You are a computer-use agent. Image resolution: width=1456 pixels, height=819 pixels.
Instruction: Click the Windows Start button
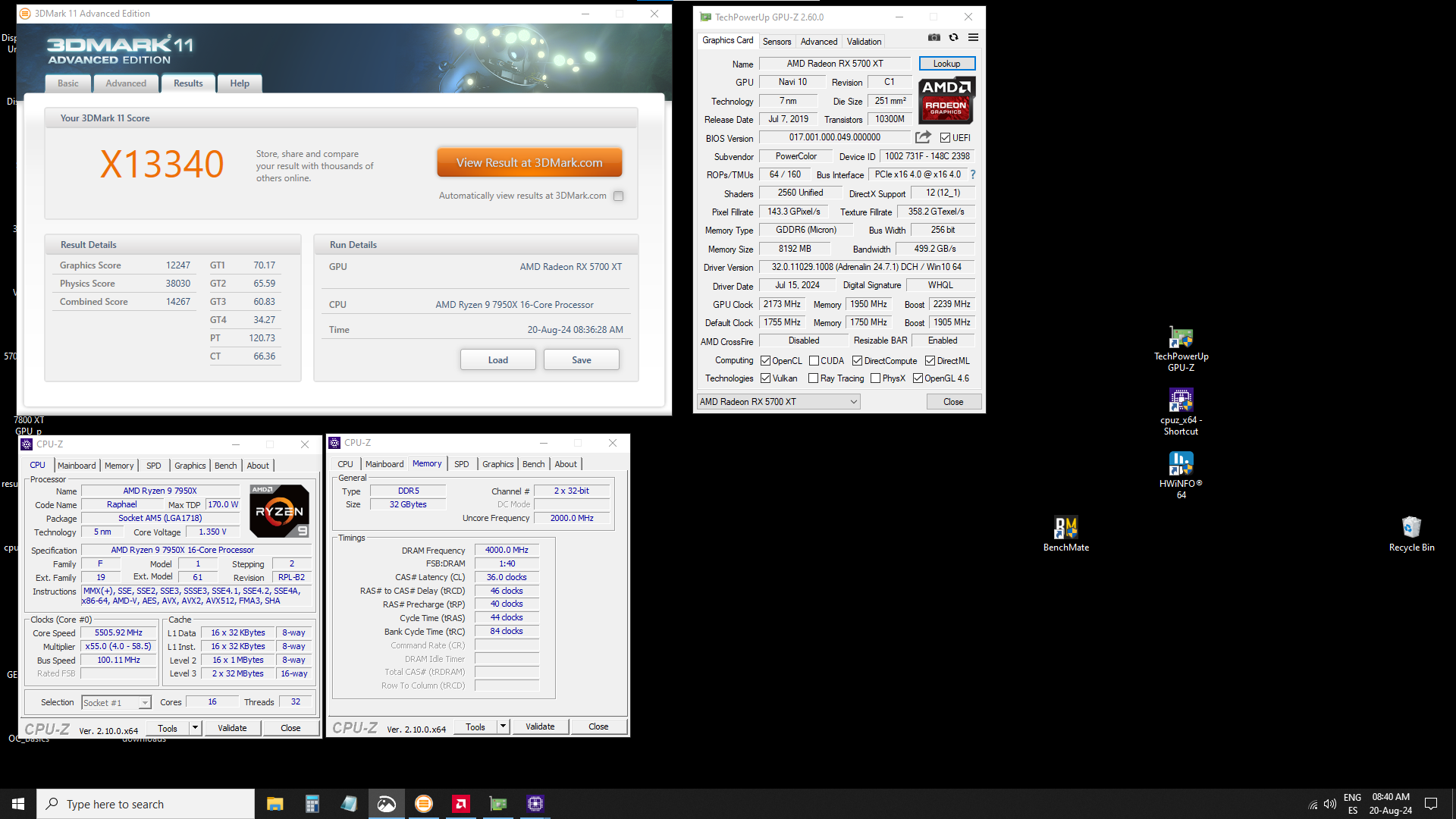(18, 804)
